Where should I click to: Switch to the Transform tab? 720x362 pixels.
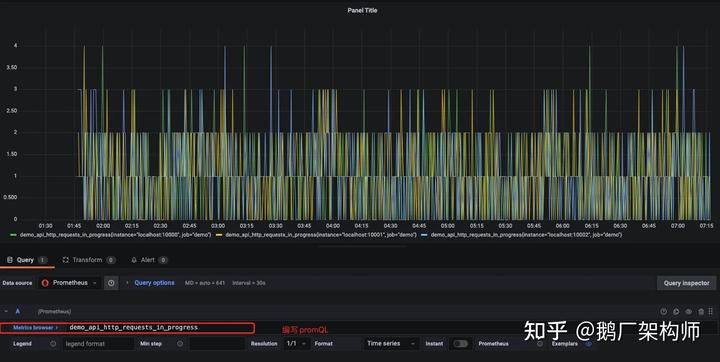pos(89,260)
